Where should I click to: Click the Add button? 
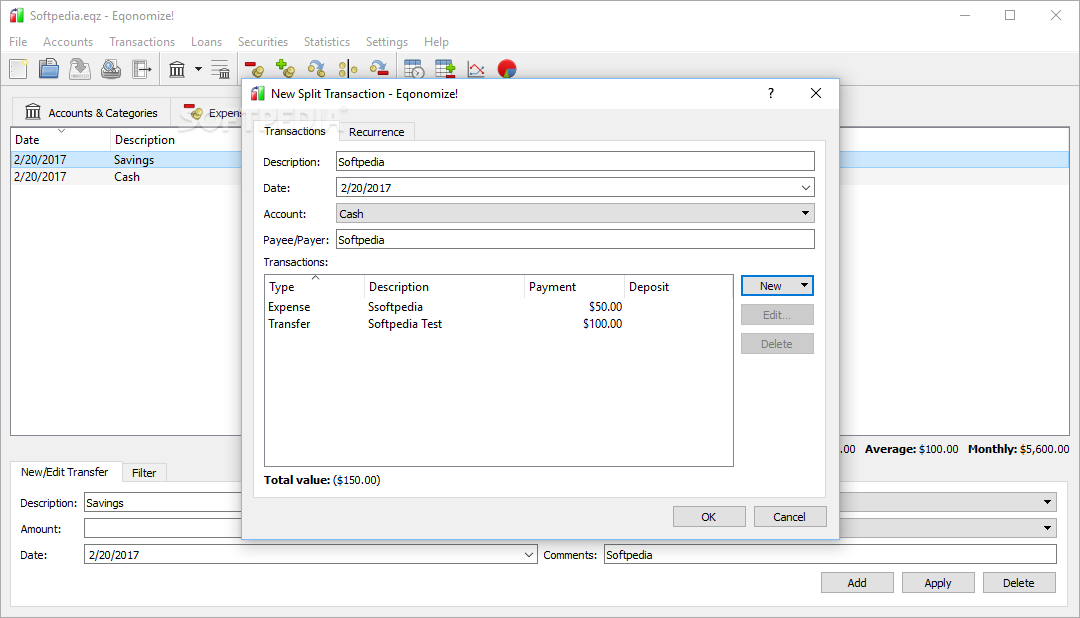[x=857, y=583]
